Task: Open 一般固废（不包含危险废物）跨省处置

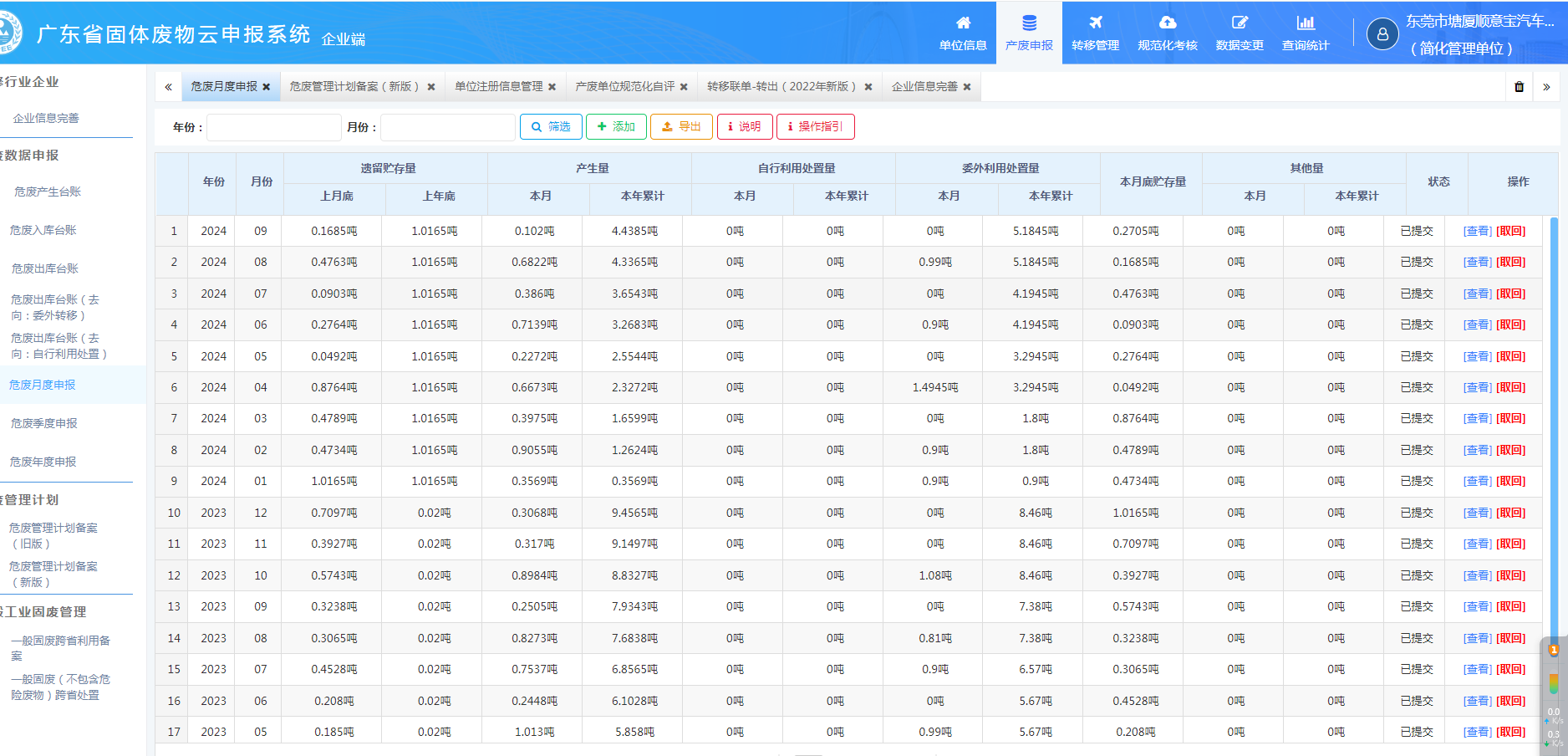Action: 60,687
